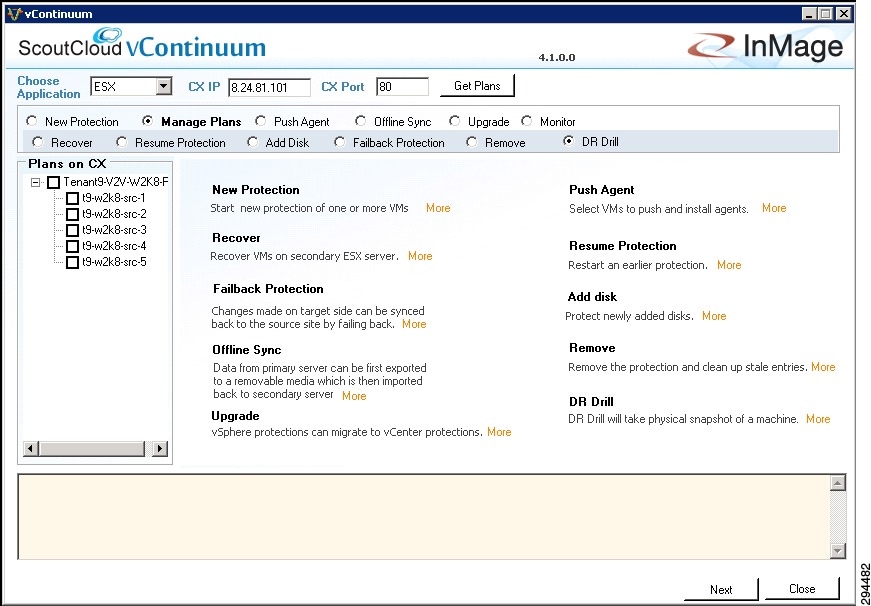Open More link for Offline Sync
The height and width of the screenshot is (606, 871).
(354, 395)
